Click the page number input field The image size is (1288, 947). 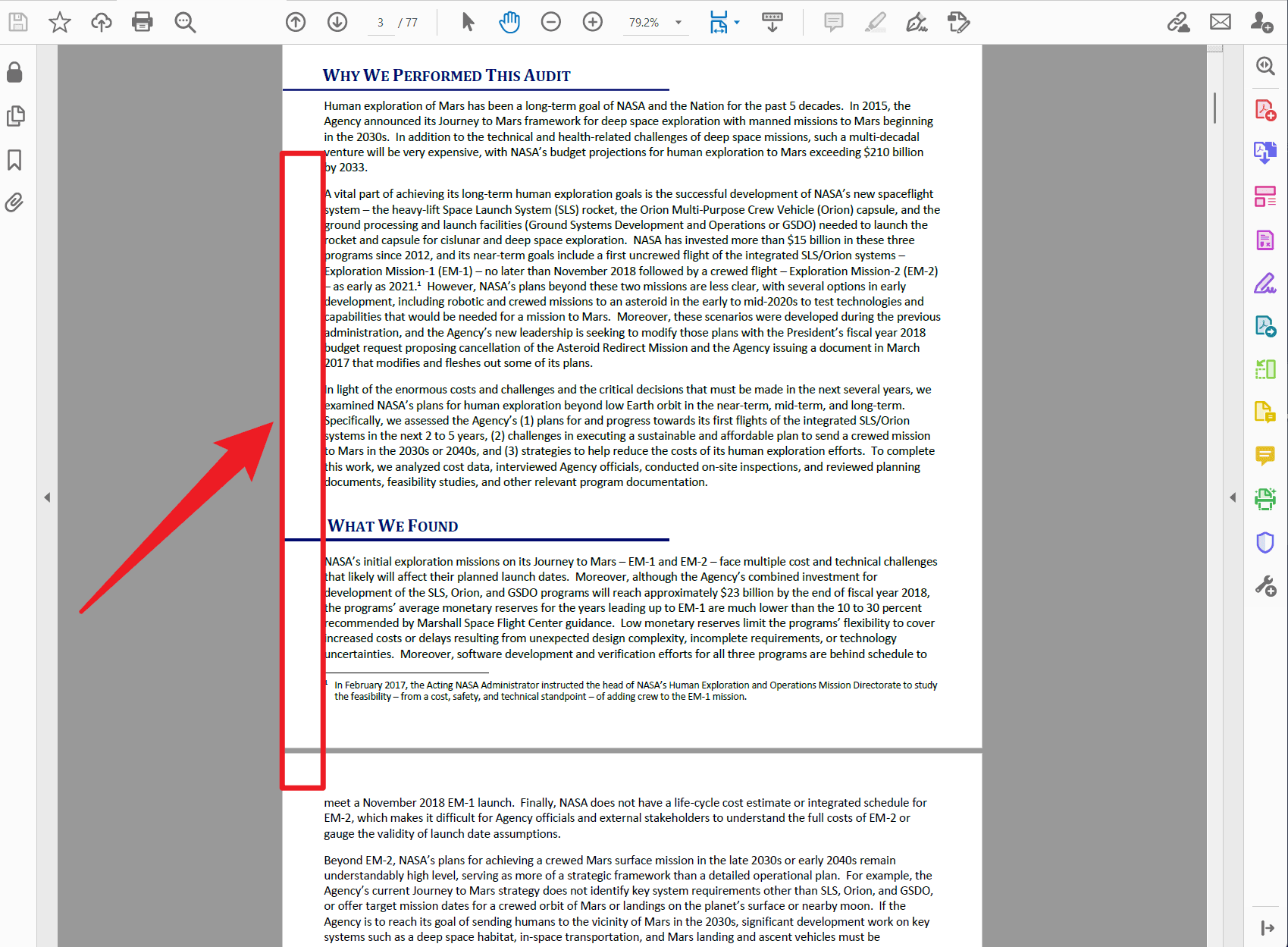tap(381, 23)
